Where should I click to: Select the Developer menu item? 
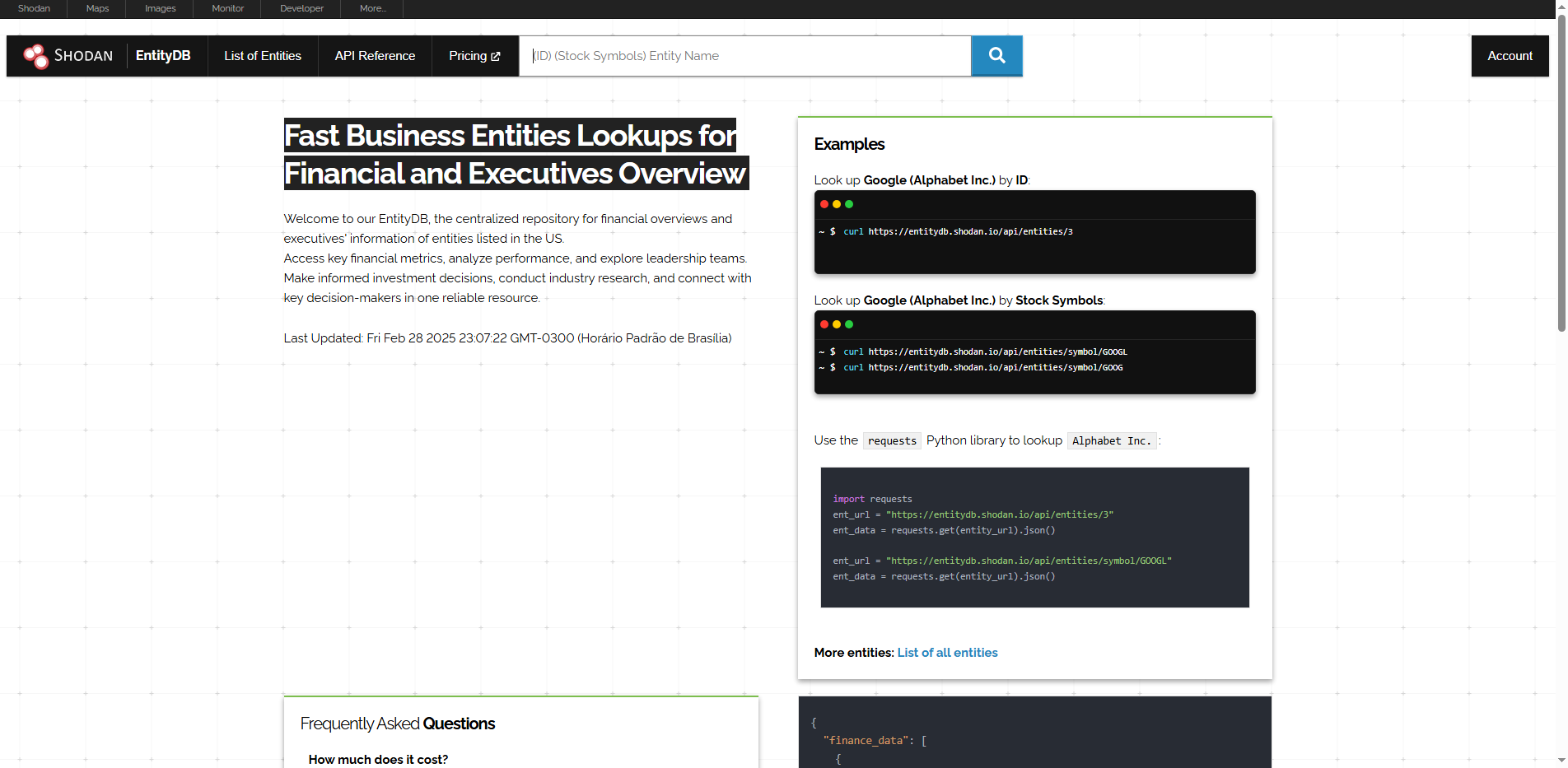pos(300,8)
